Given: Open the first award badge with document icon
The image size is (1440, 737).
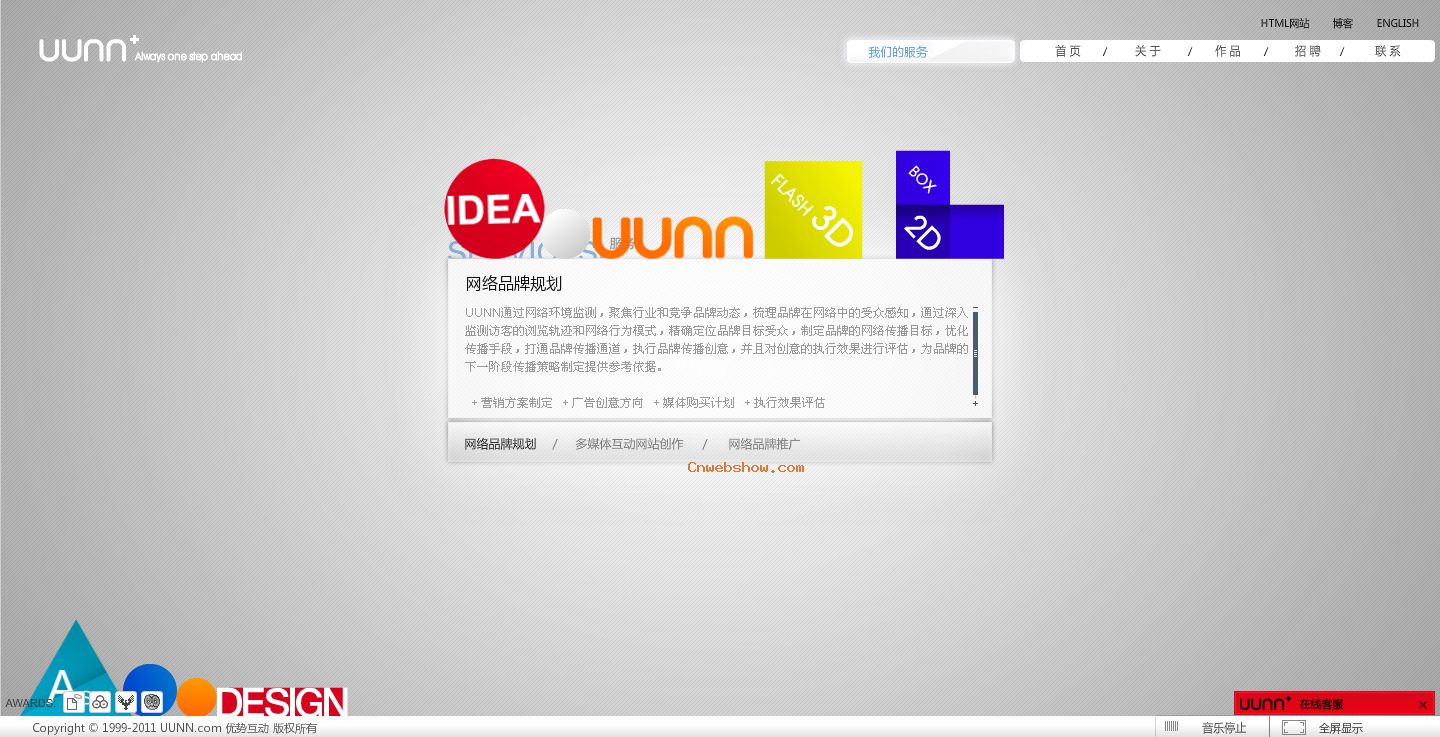Looking at the screenshot, I should pos(72,703).
